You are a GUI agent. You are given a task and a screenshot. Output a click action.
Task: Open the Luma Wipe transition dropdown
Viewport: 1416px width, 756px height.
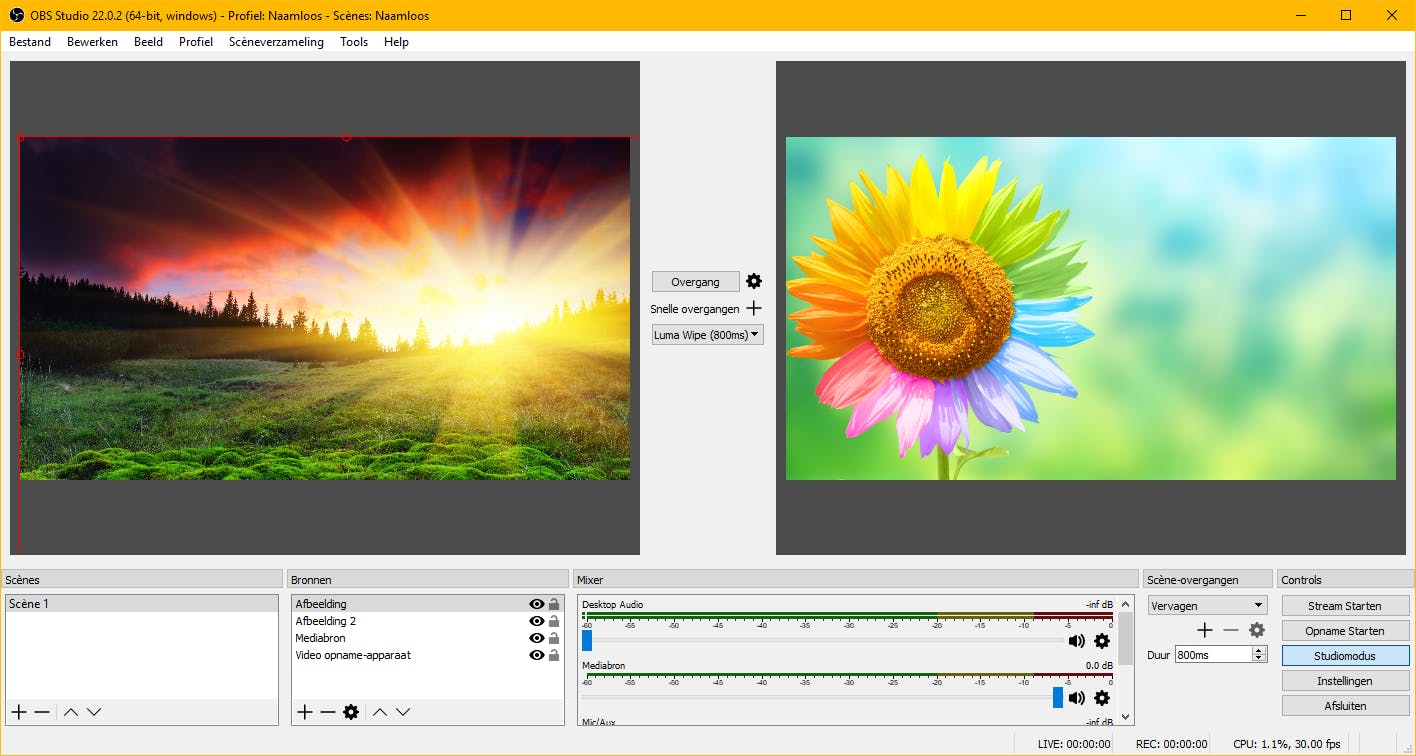[707, 335]
